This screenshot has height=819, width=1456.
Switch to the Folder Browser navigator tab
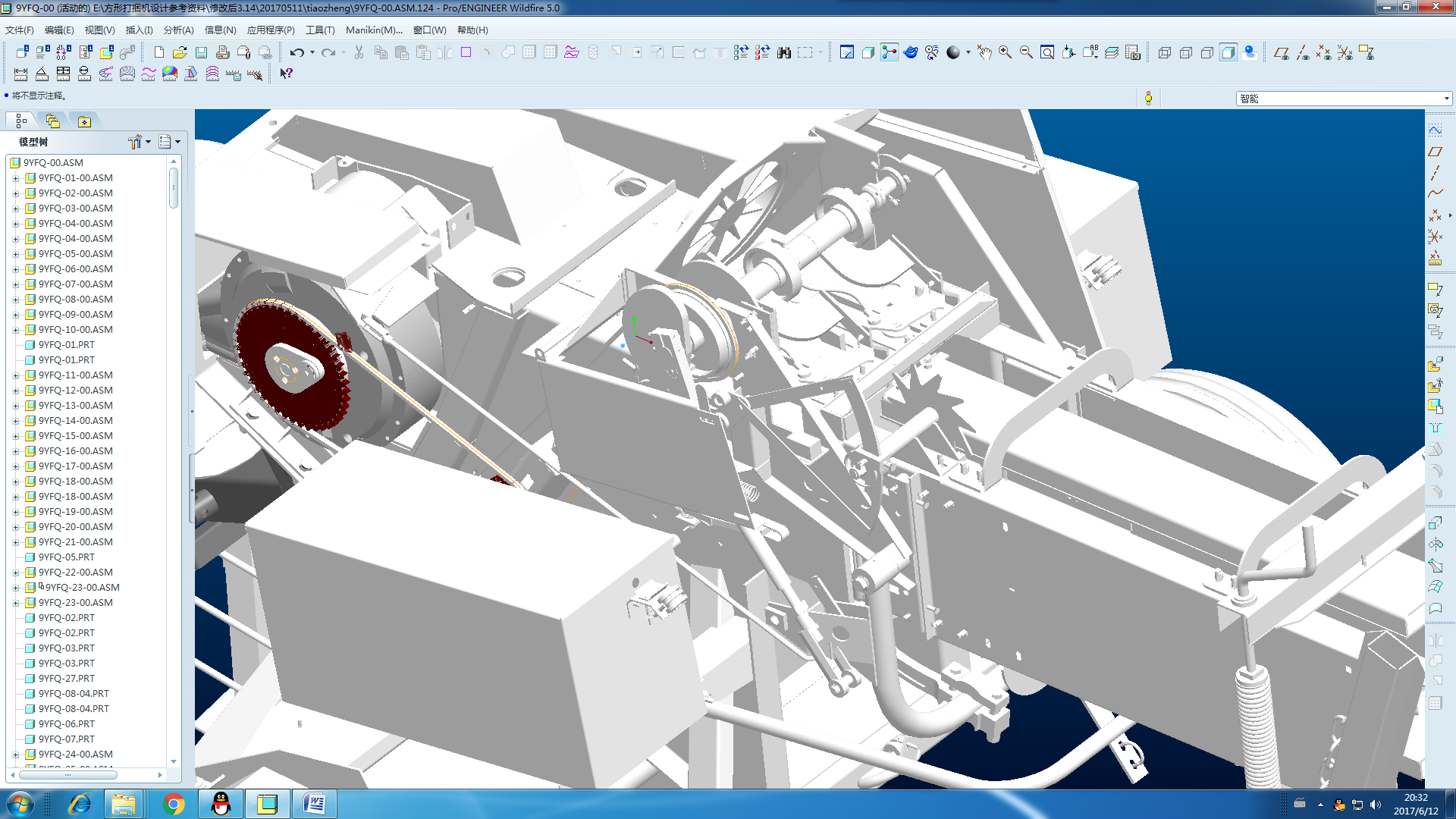point(52,121)
